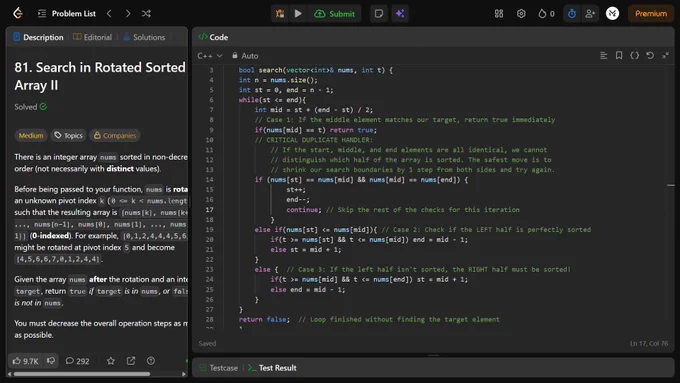This screenshot has height=383, width=680.
Task: Open the Testcase tab
Action: [219, 368]
